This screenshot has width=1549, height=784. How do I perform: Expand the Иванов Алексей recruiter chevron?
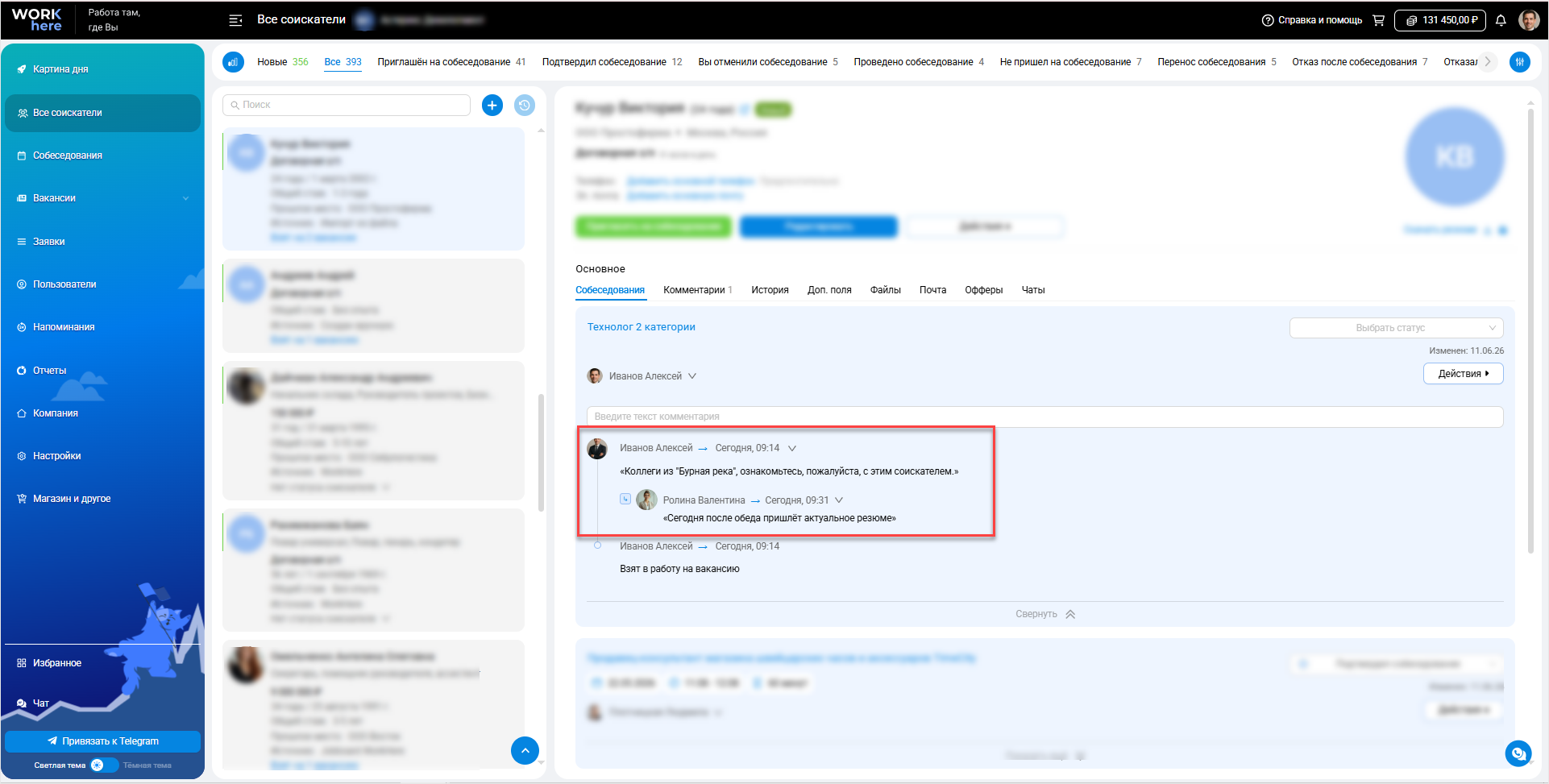click(x=692, y=376)
